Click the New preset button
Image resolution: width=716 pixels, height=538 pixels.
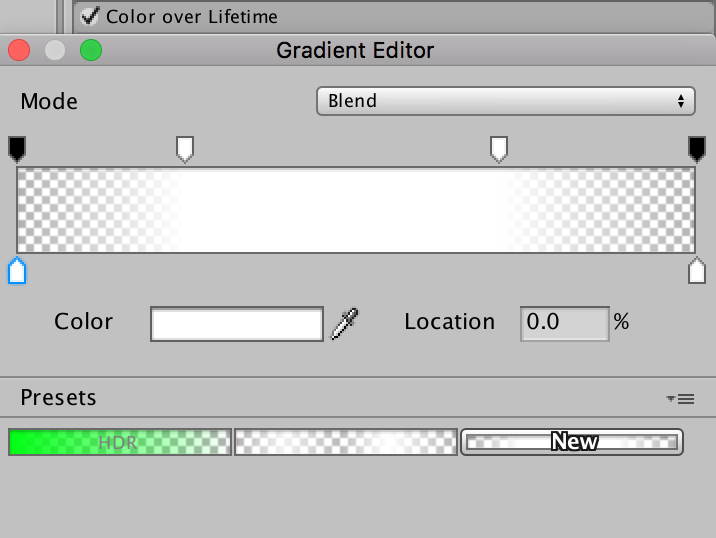(572, 441)
